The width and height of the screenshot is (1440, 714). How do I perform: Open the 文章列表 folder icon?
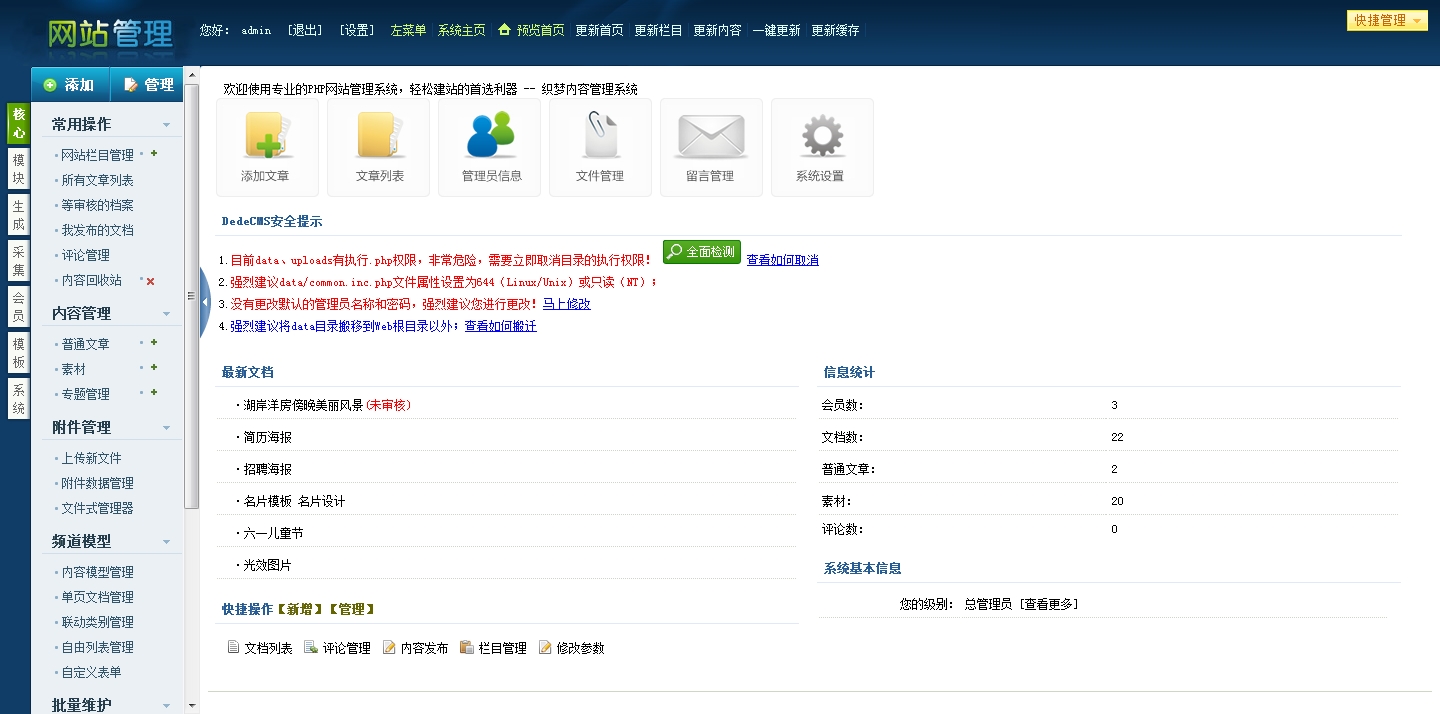[x=379, y=137]
